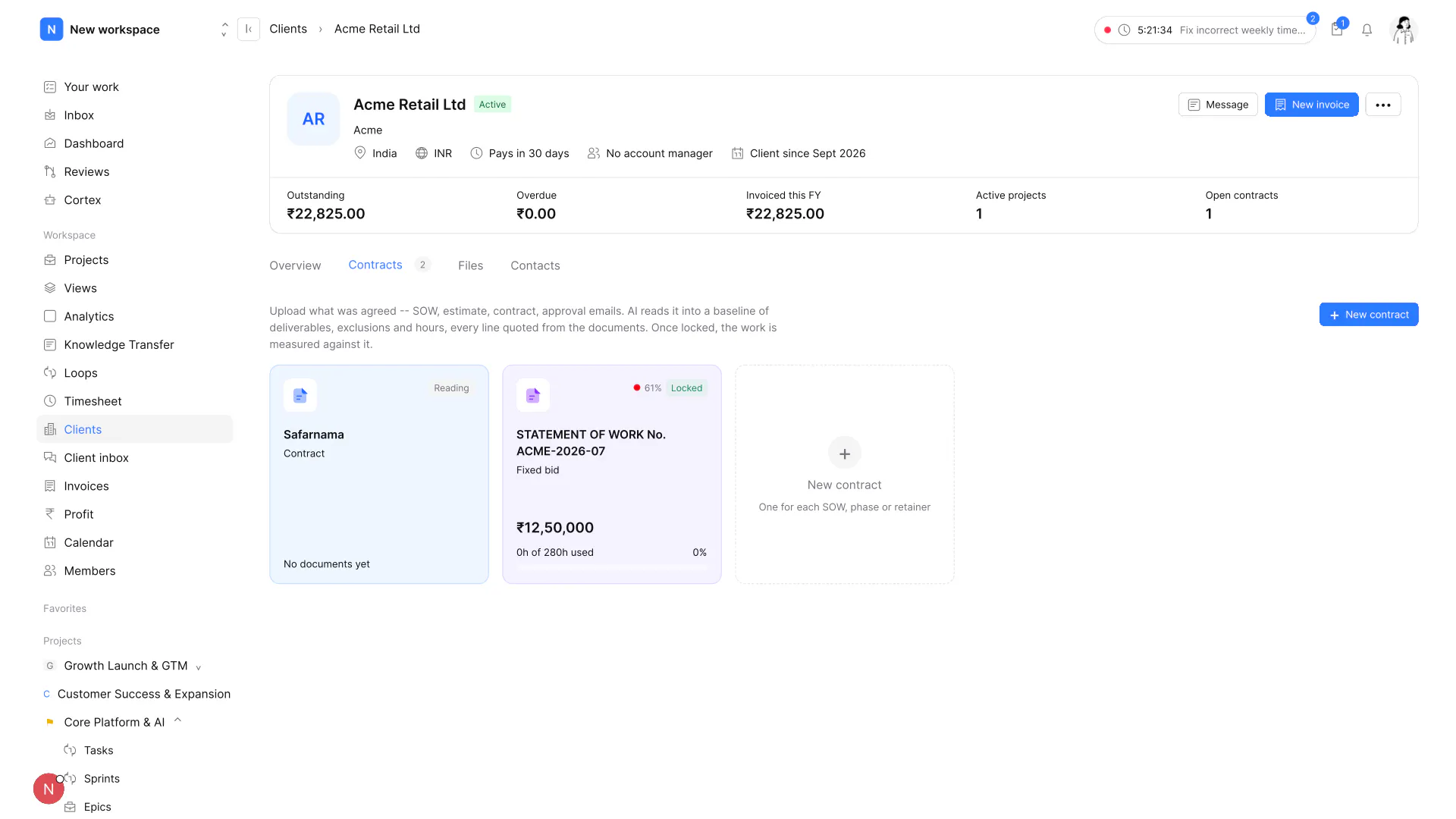The height and width of the screenshot is (819, 1456).
Task: Open Analytics in the sidebar
Action: pyautogui.click(x=135, y=316)
